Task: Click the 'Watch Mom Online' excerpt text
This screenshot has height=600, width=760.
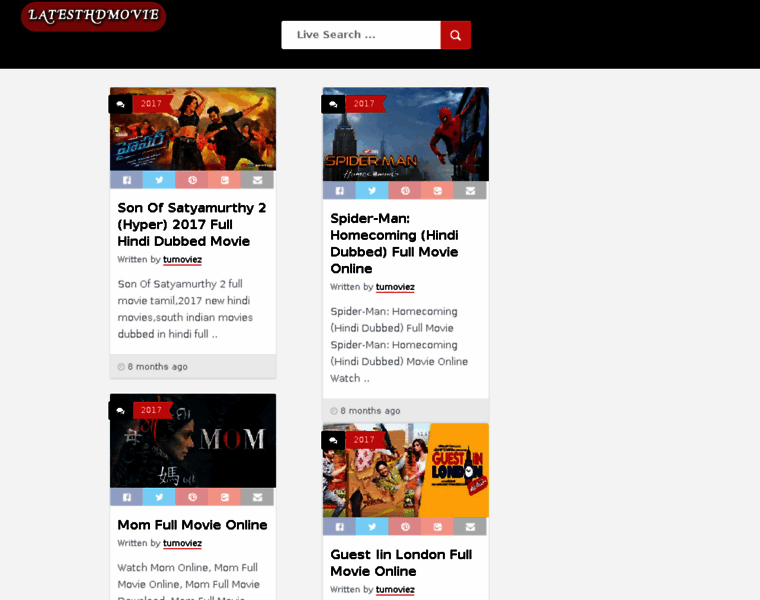Action: [x=188, y=581]
